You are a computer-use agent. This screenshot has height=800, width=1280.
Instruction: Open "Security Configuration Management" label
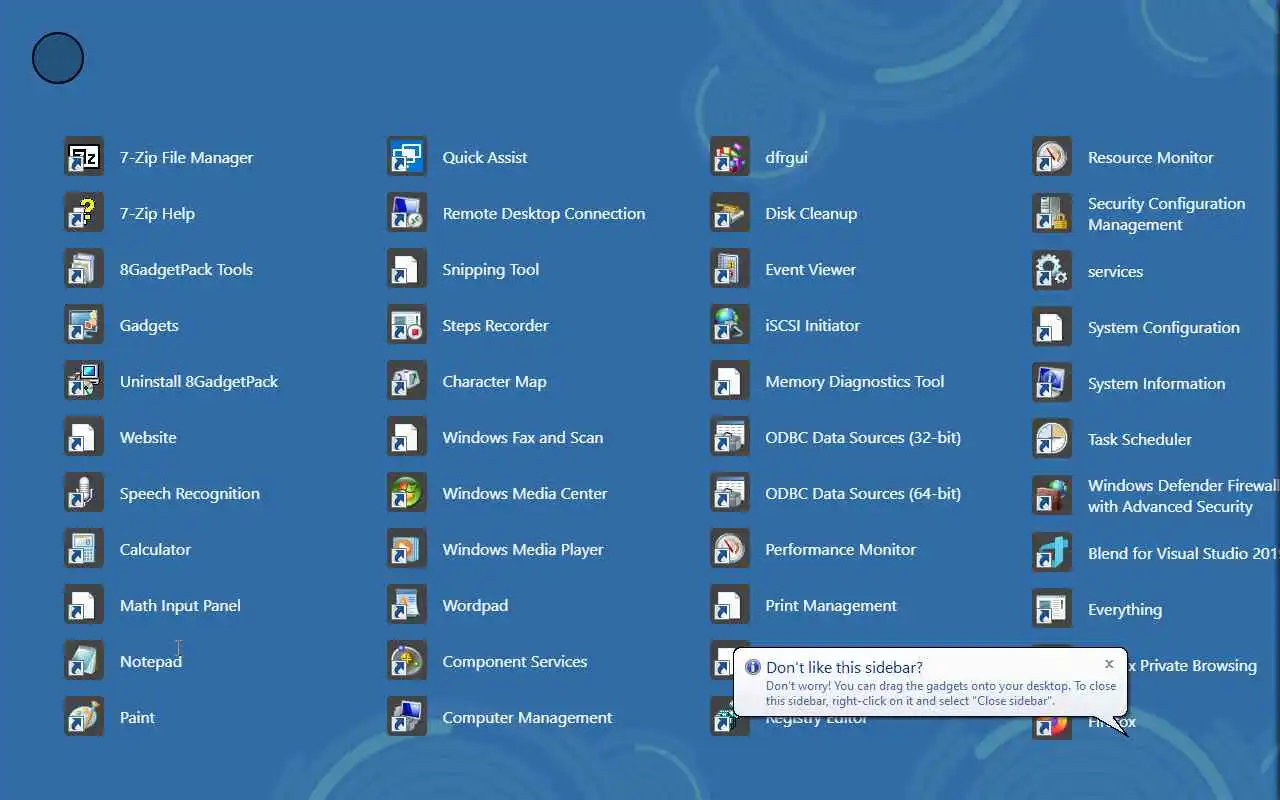(x=1167, y=214)
